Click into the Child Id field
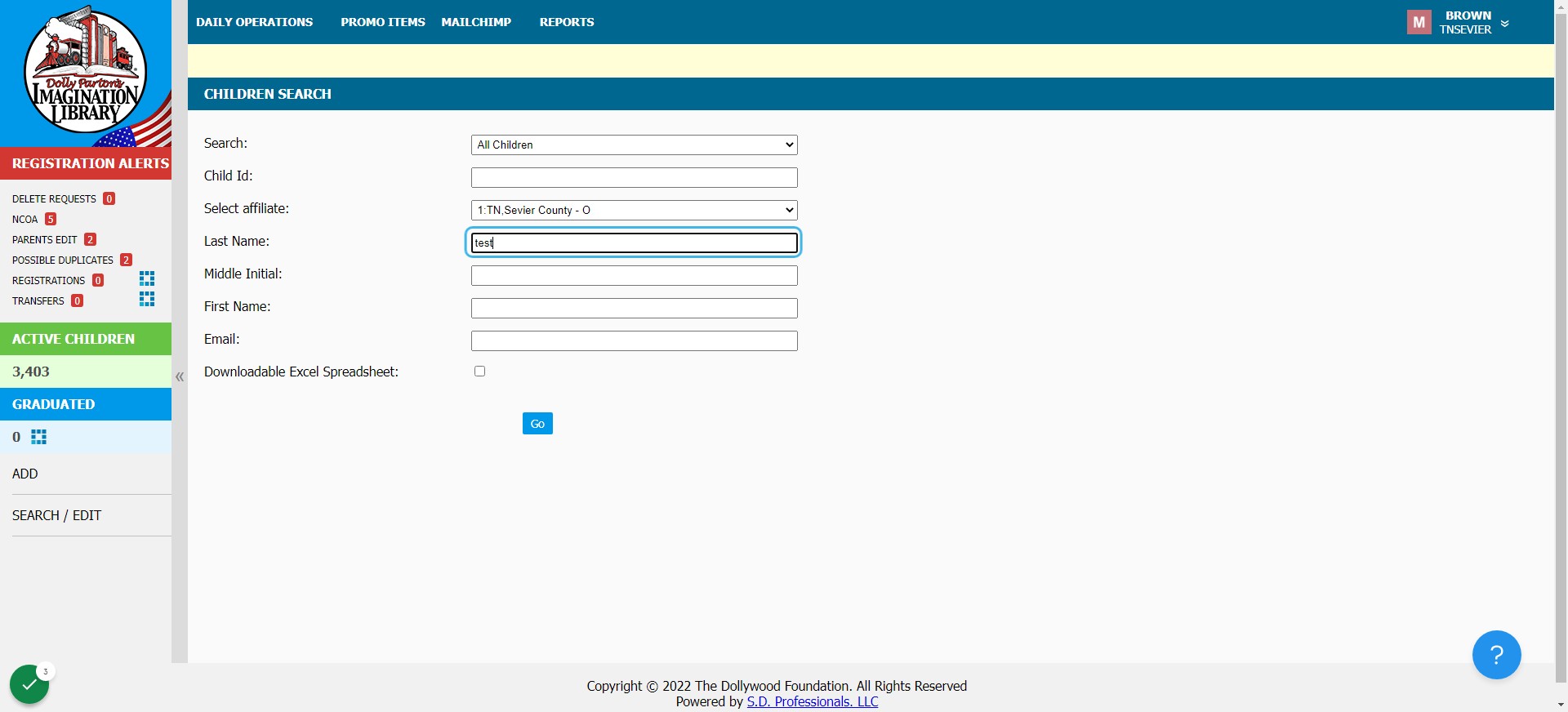The image size is (1568, 712). point(635,177)
